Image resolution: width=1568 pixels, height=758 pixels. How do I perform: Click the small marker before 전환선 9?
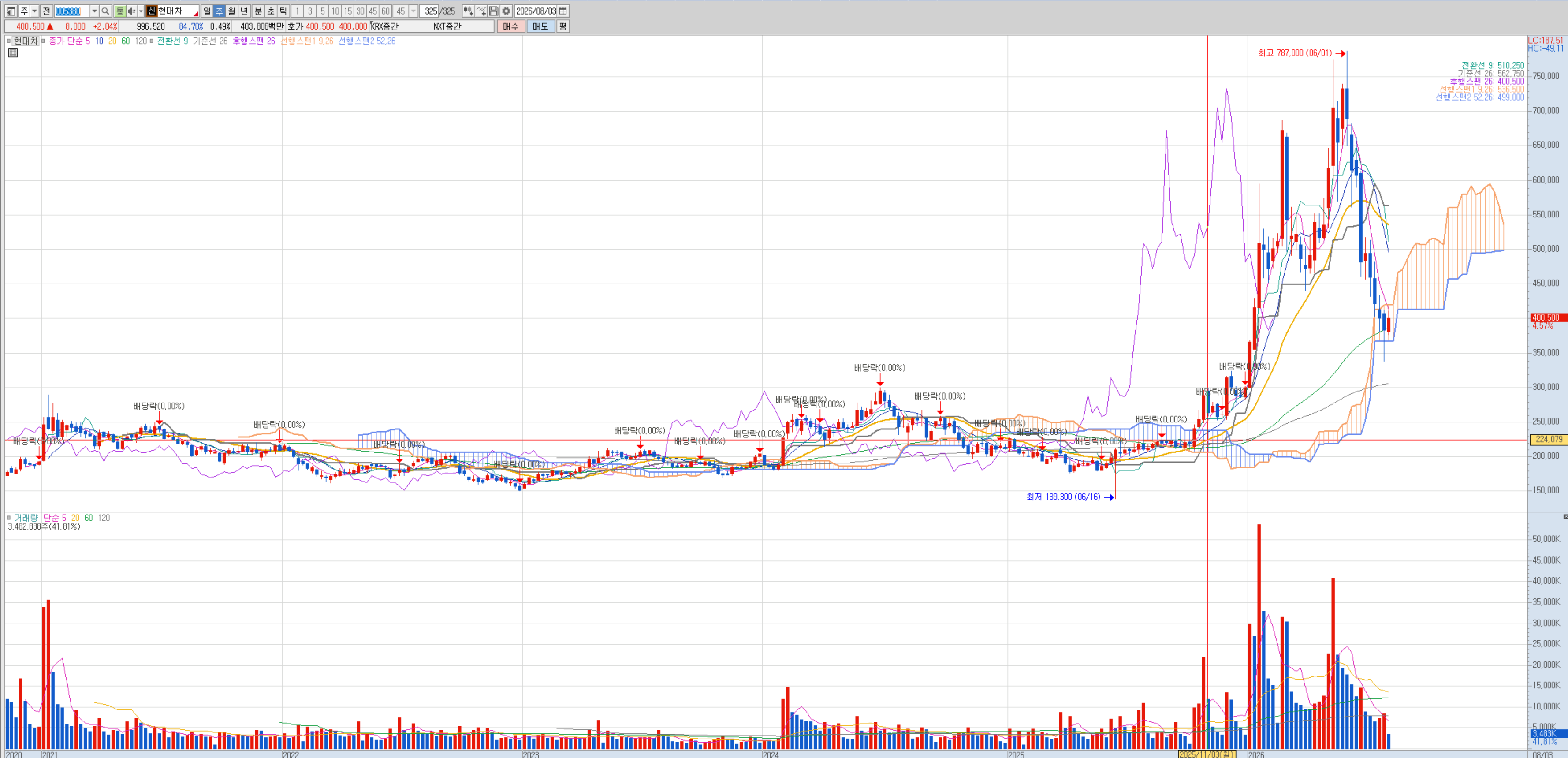pyautogui.click(x=152, y=41)
